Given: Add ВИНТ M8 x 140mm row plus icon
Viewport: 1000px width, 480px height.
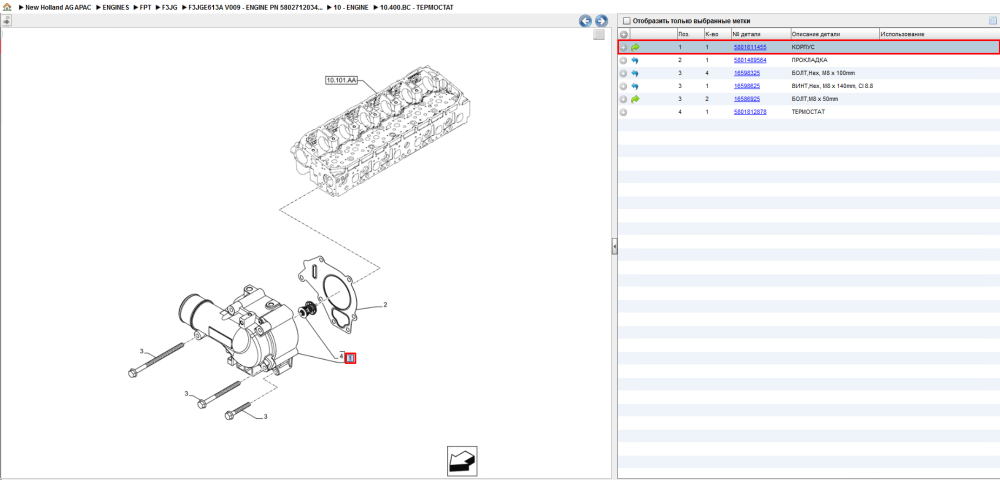Looking at the screenshot, I should point(624,86).
